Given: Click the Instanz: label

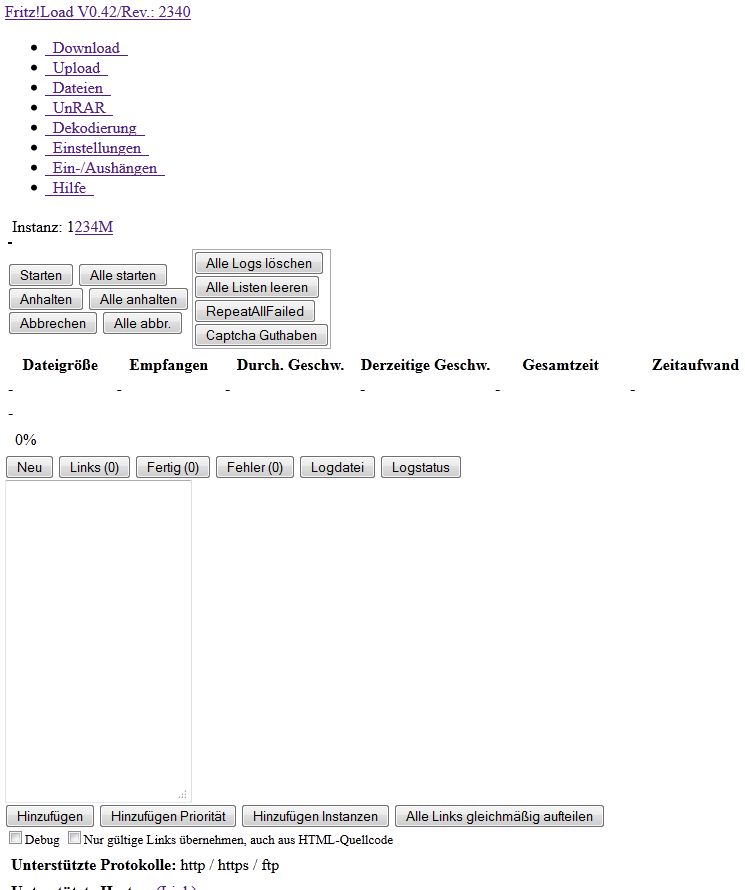Looking at the screenshot, I should coord(37,227).
